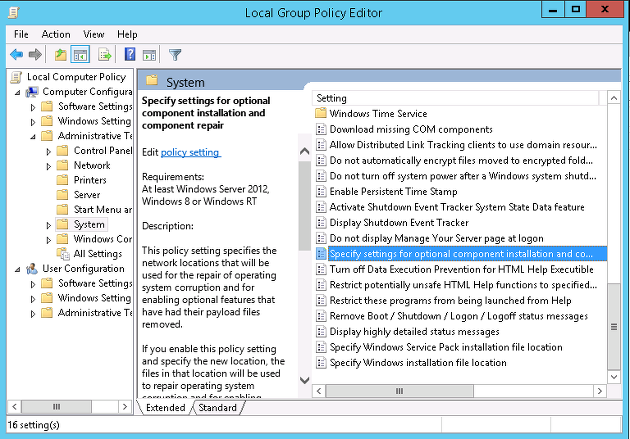Expand Administrative Templates under User Configuration

click(x=33, y=314)
